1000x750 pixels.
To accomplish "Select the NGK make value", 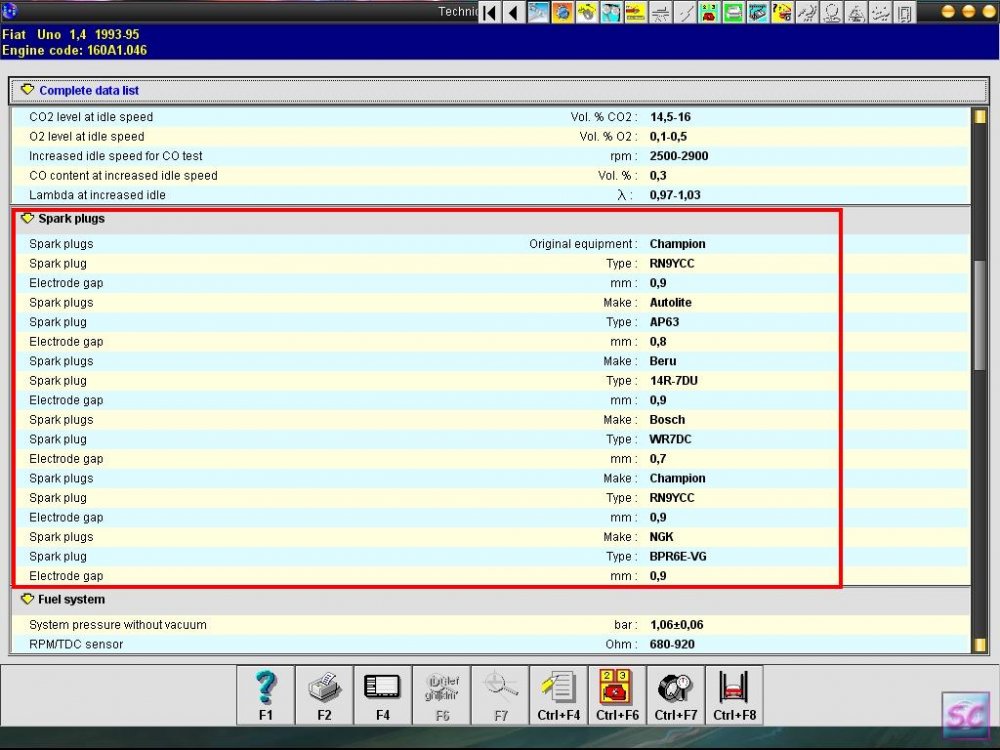I will [661, 537].
